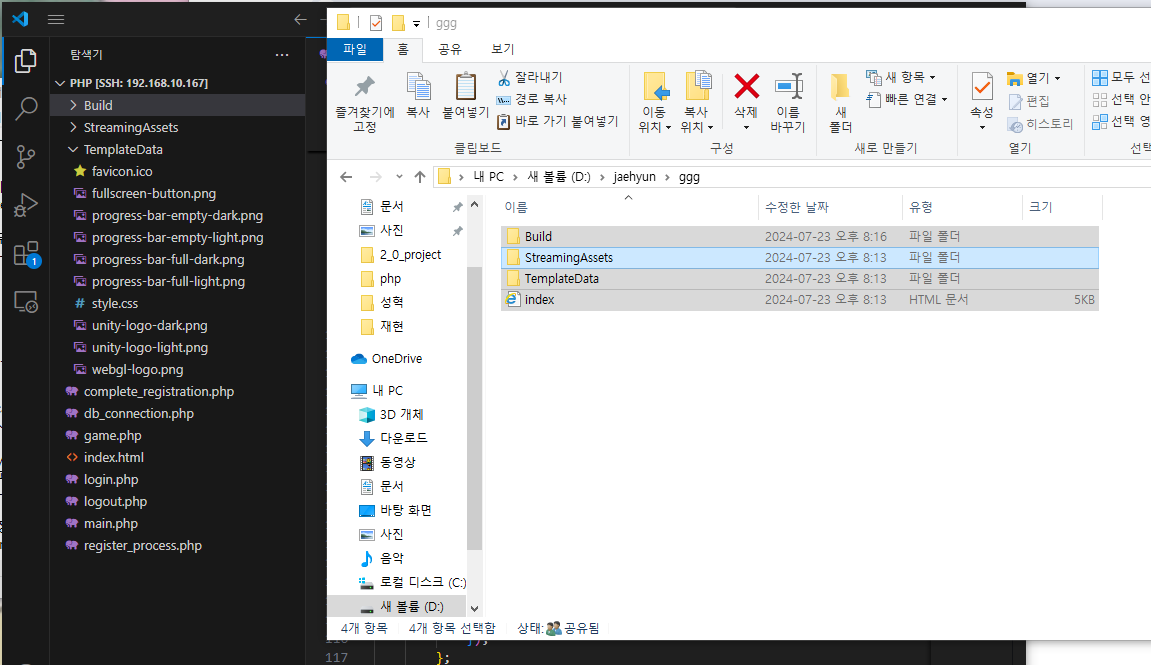
Task: Click the VS Code back navigation arrow
Action: point(300,20)
